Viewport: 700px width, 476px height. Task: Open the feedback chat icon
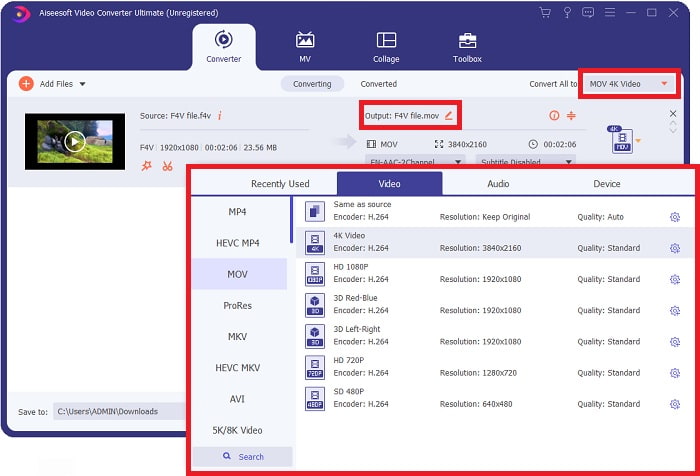pyautogui.click(x=588, y=13)
